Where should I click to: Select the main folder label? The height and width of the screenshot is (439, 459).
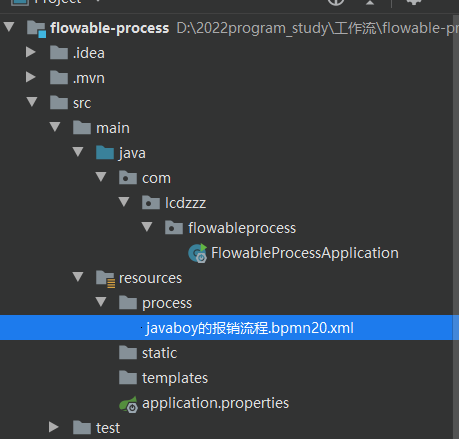[113, 128]
